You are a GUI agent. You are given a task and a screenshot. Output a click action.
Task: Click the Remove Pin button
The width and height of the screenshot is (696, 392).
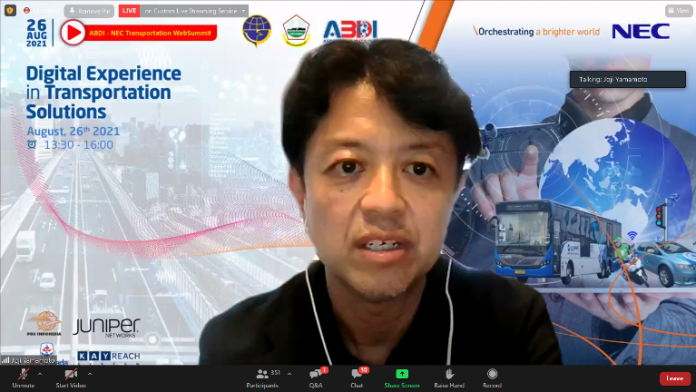pyautogui.click(x=89, y=11)
